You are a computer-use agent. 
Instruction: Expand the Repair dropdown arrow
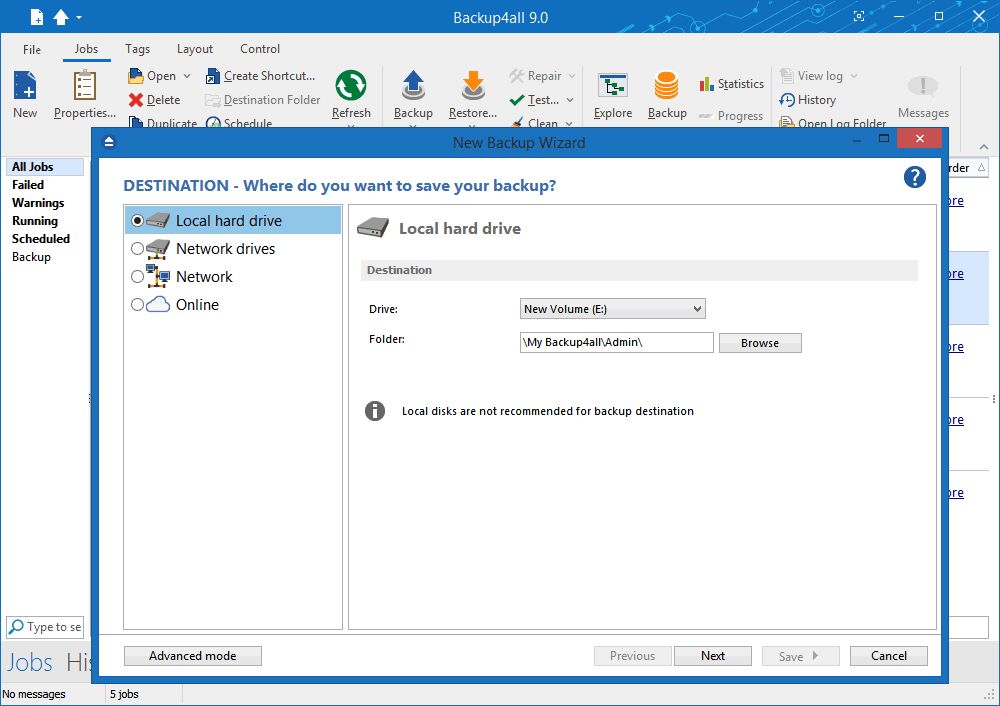[572, 76]
